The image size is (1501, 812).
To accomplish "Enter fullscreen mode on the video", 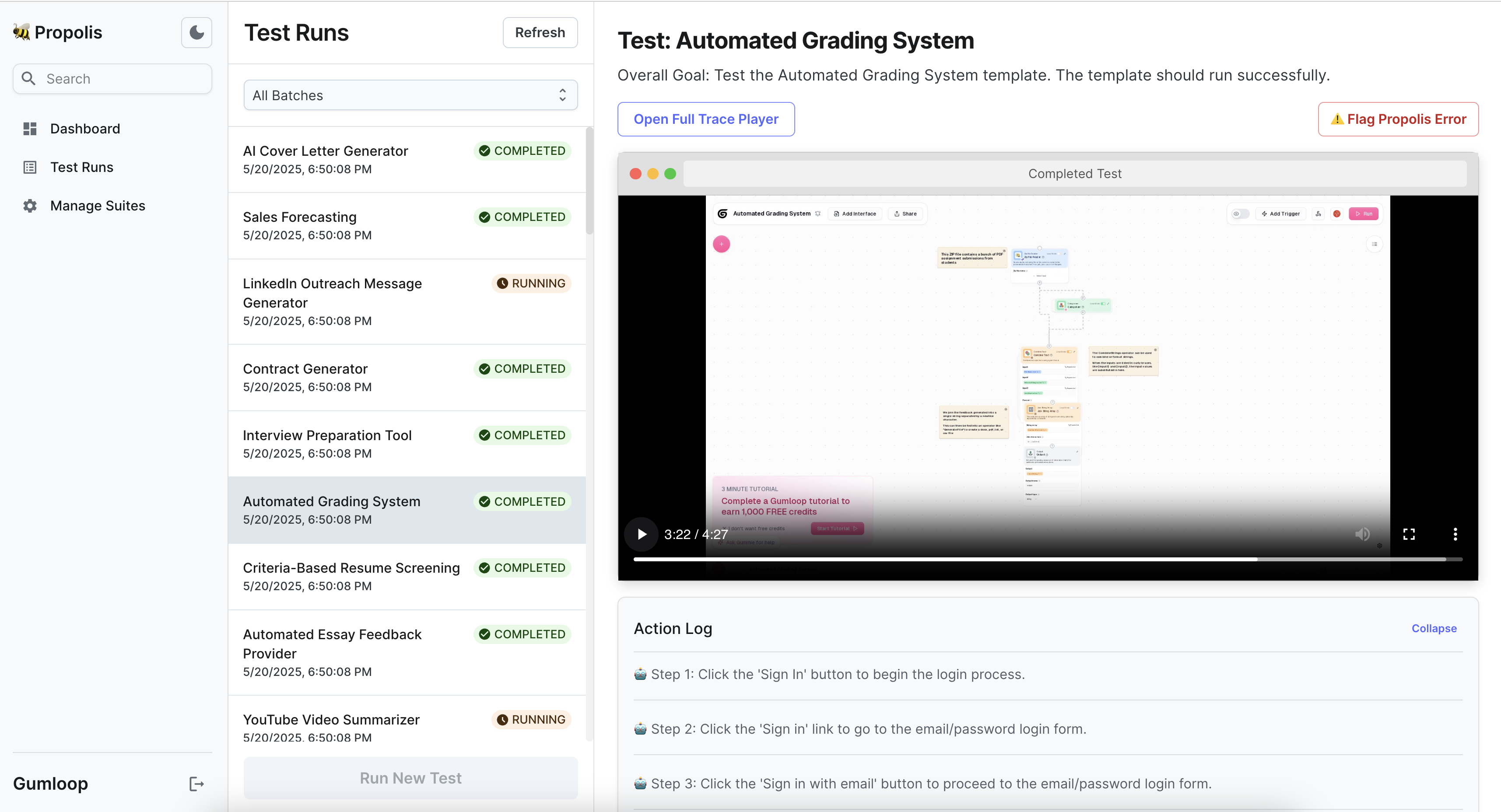I will (x=1408, y=534).
